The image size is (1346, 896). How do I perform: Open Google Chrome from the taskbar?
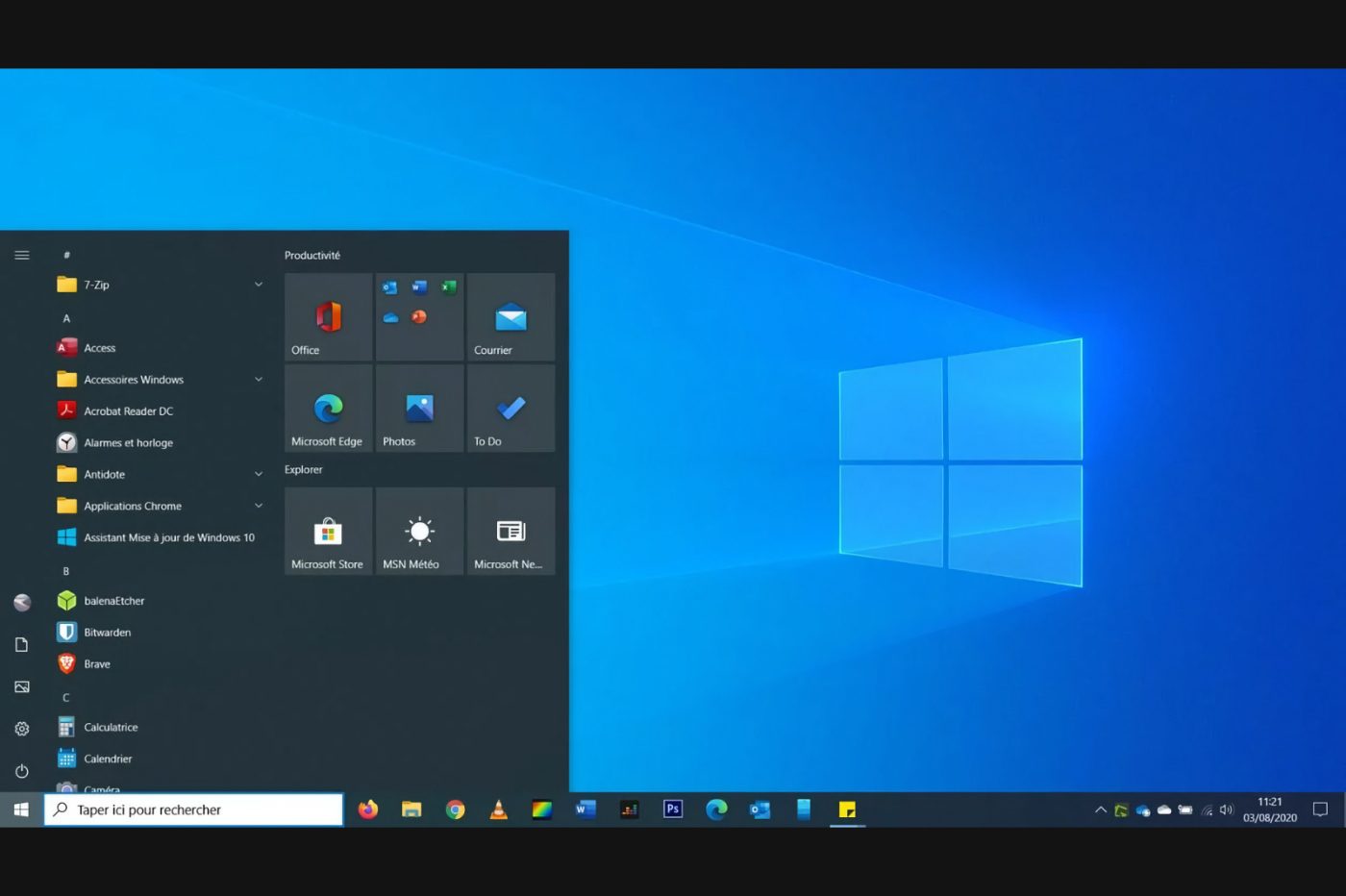(455, 809)
